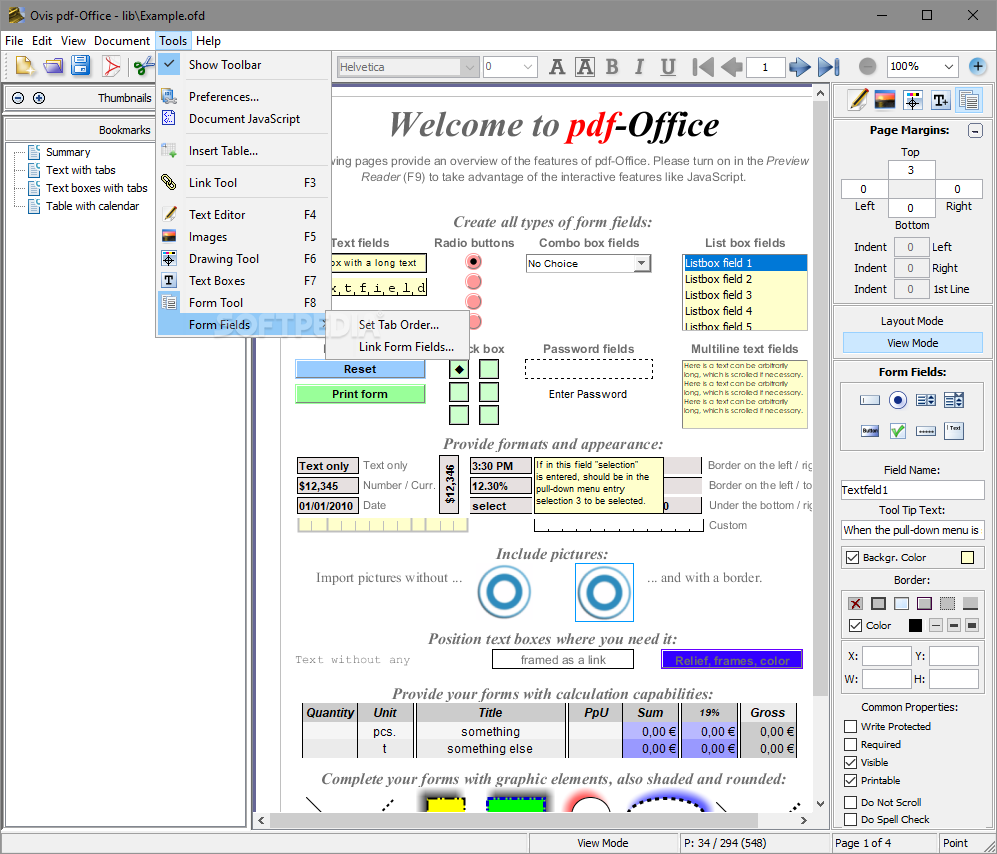The image size is (997, 854).
Task: Click the Print form button
Action: pyautogui.click(x=360, y=394)
